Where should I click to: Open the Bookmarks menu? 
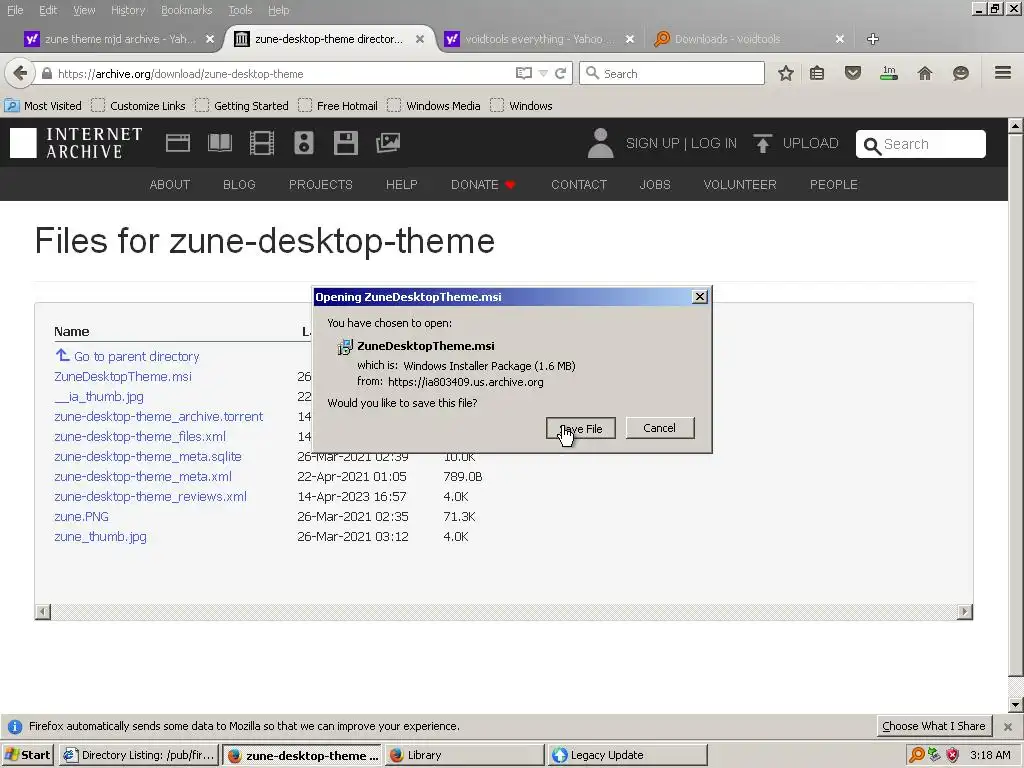pyautogui.click(x=187, y=10)
